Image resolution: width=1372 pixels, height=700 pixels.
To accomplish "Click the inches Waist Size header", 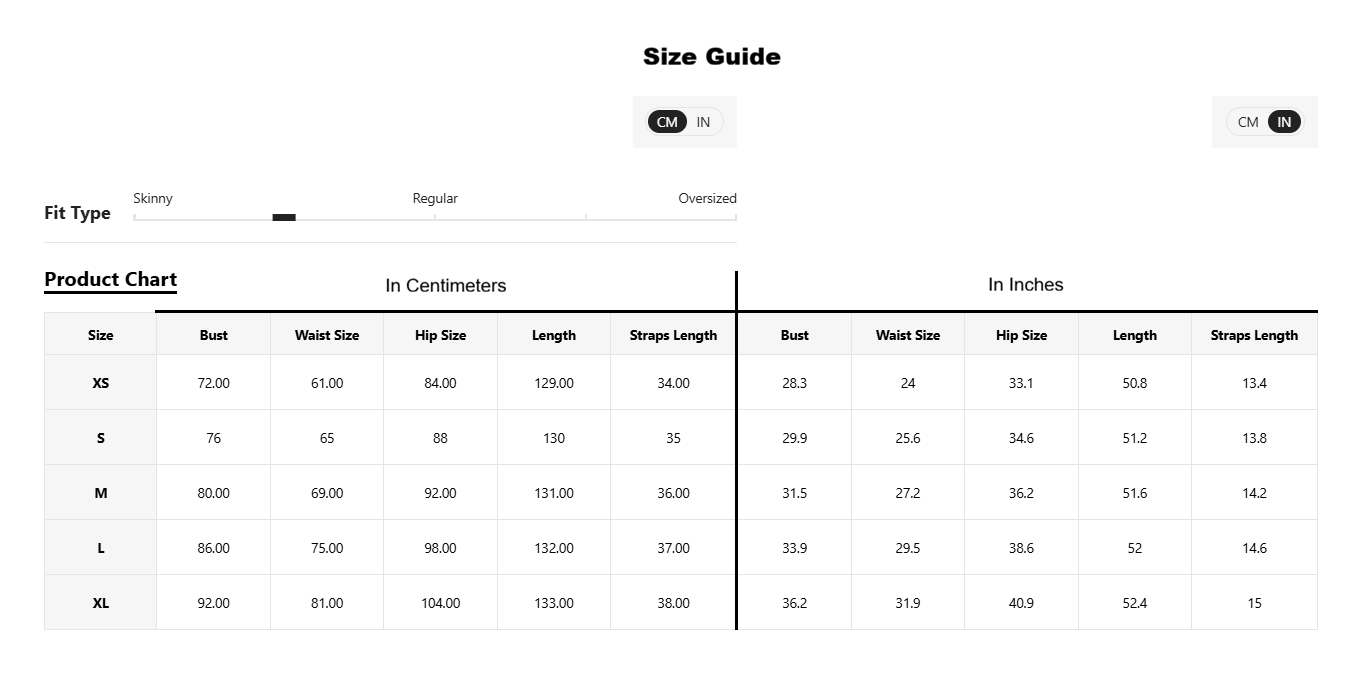I will [x=908, y=335].
